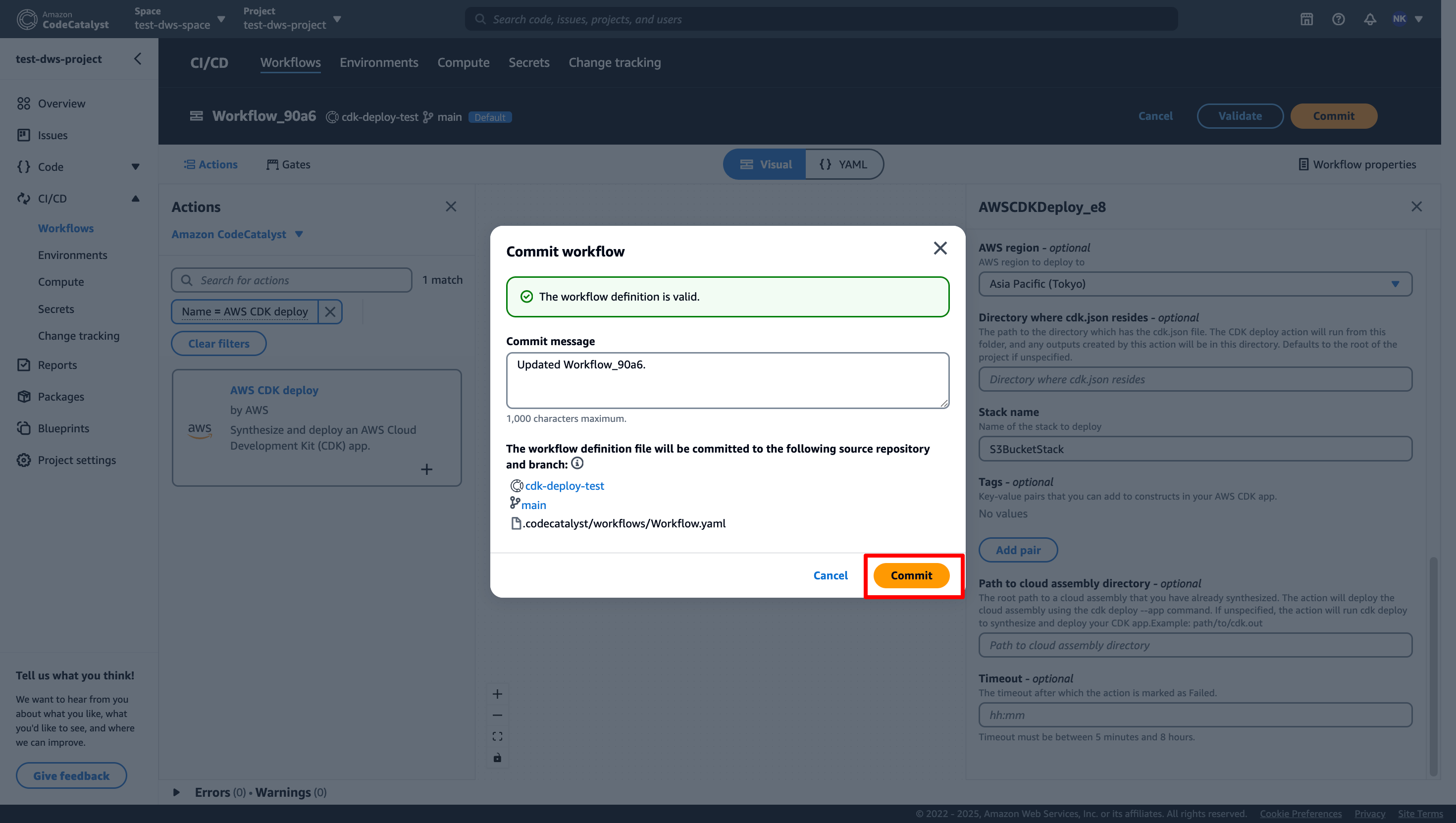Select the Actions tab
The height and width of the screenshot is (823, 1456).
(x=210, y=164)
